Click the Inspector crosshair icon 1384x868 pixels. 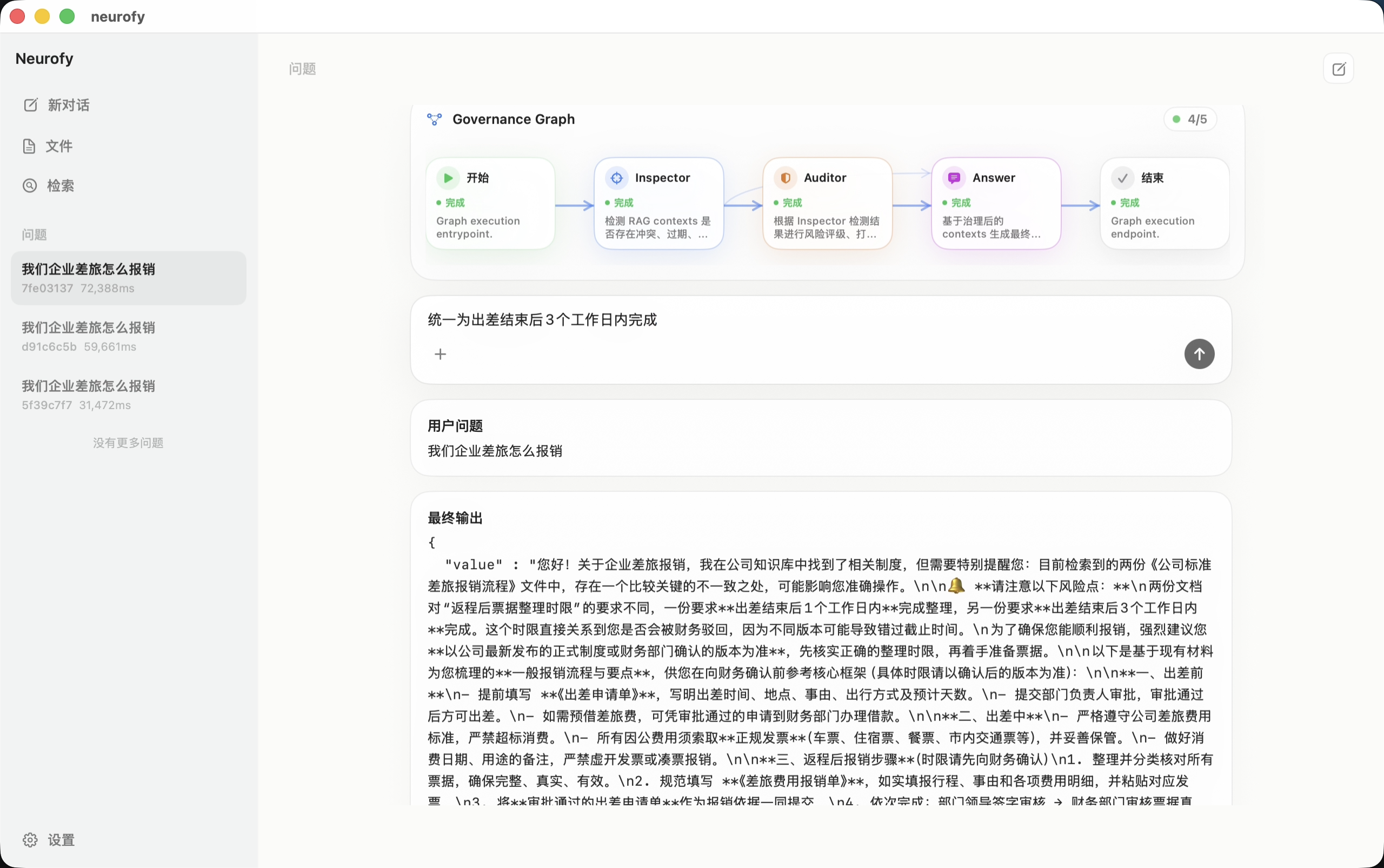point(617,178)
